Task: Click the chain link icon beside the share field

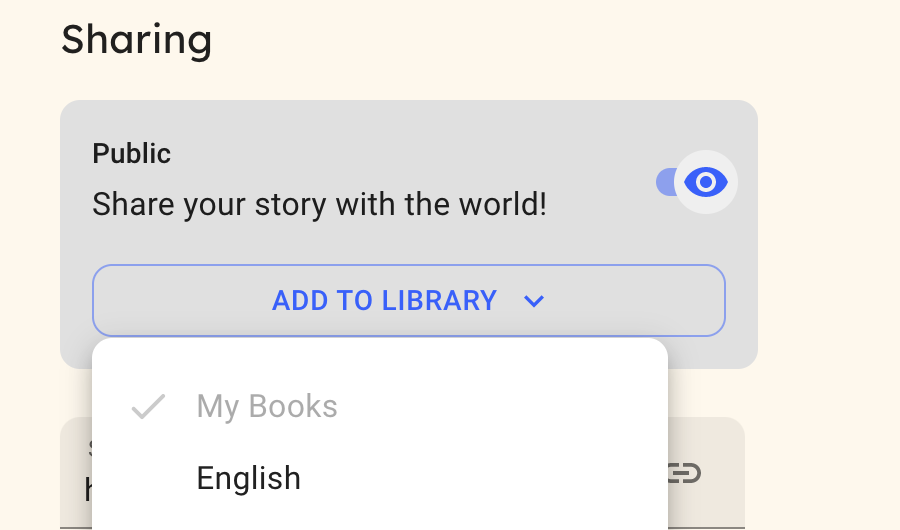Action: [x=685, y=473]
